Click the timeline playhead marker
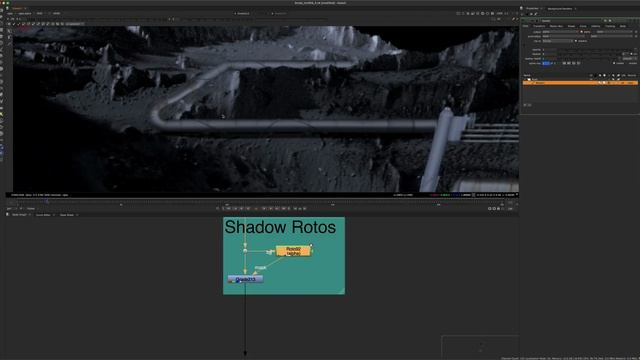The height and width of the screenshot is (360, 640). tap(47, 201)
